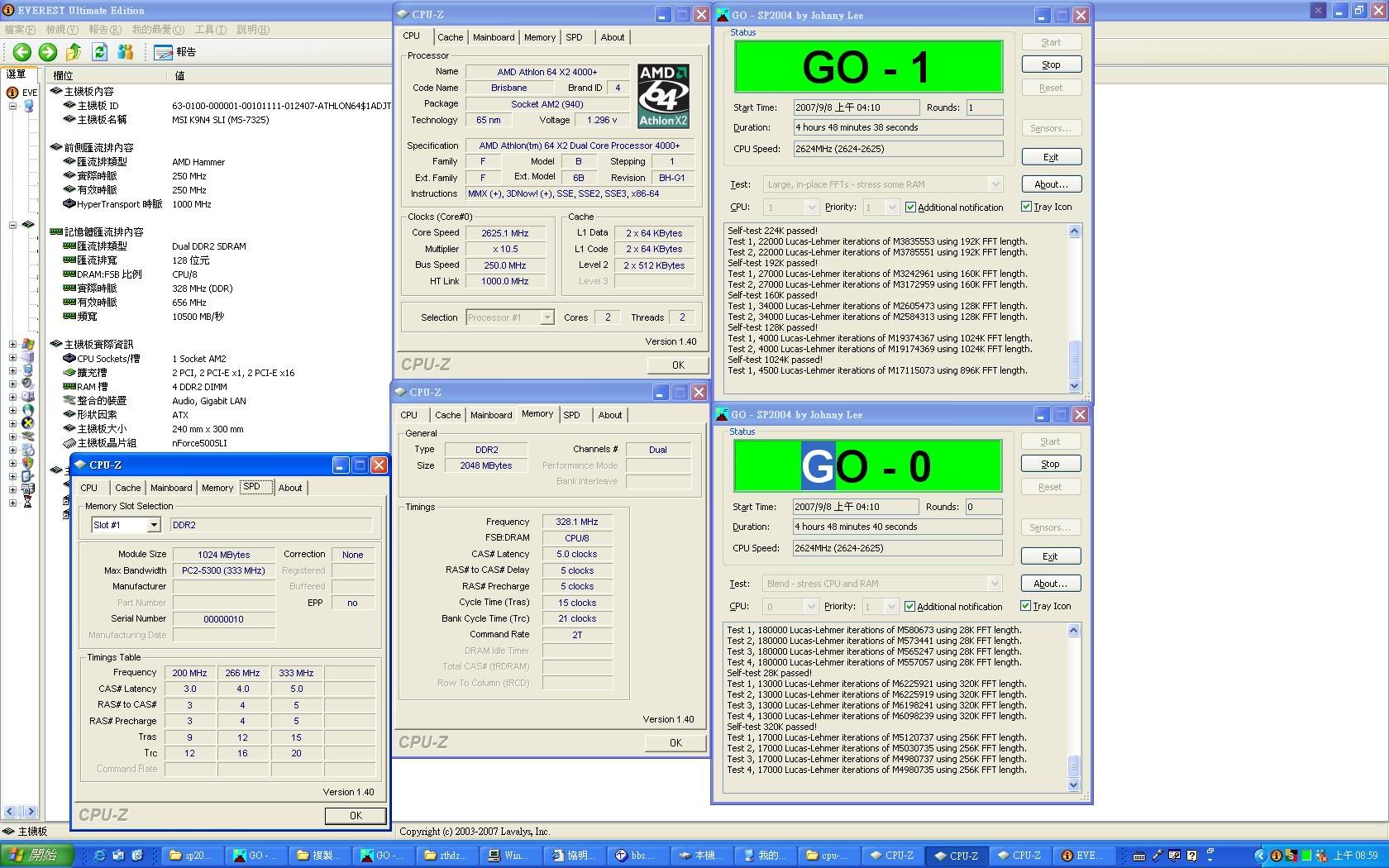
Task: Click the two-people Favorites icon in EVEREST toolbar
Action: click(125, 52)
